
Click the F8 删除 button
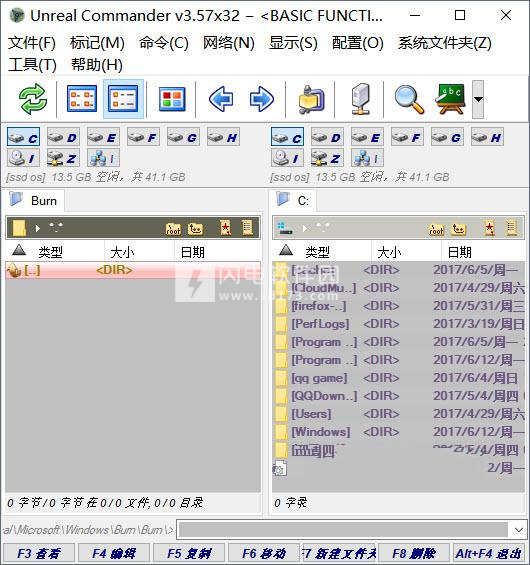(x=414, y=553)
